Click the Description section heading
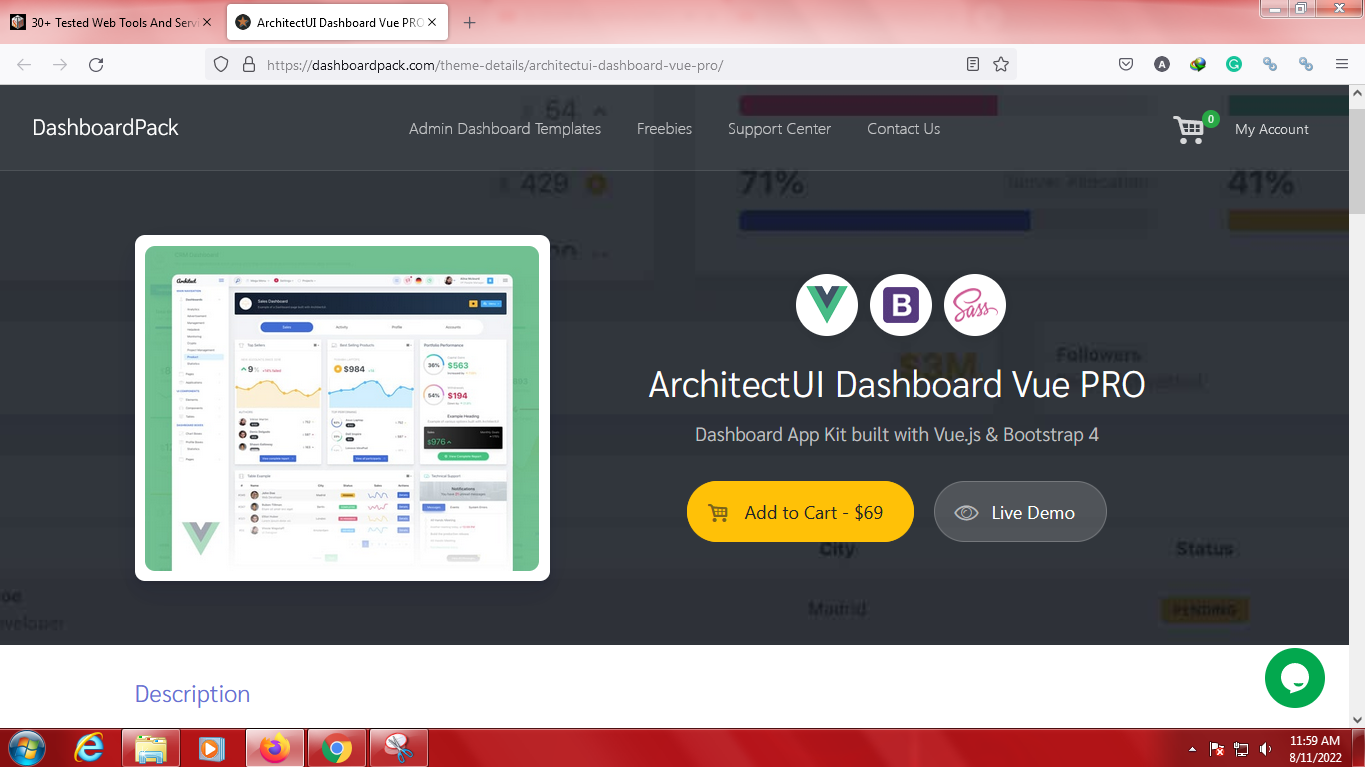Viewport: 1365px width, 767px height. click(192, 694)
